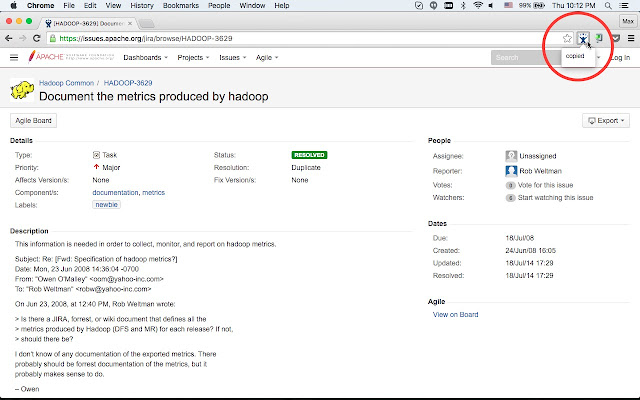Image resolution: width=640 pixels, height=400 pixels.
Task: Click the Hadoop elephant project avatar
Action: click(x=22, y=89)
